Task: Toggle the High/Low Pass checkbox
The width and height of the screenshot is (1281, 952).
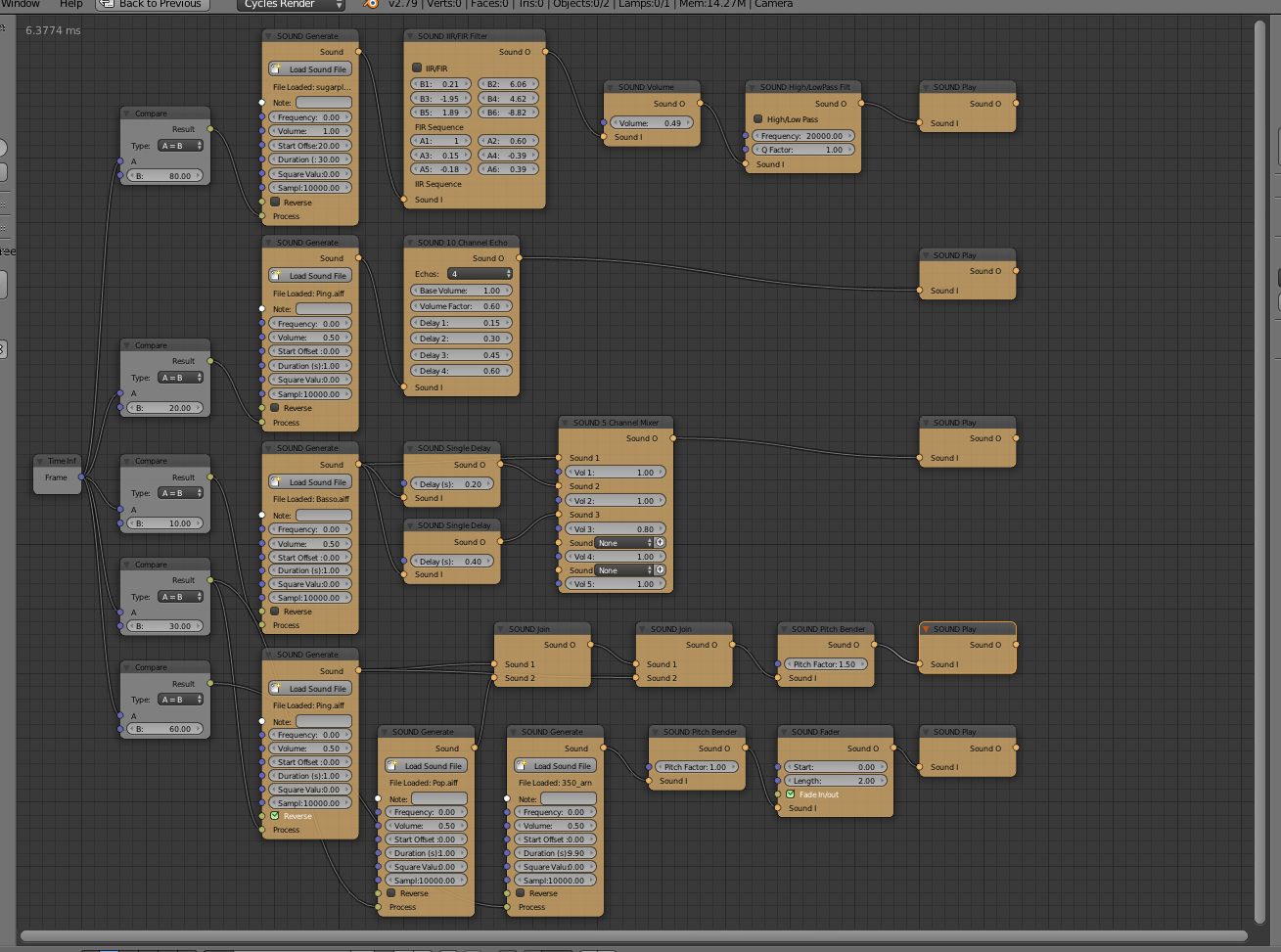Action: click(x=757, y=119)
